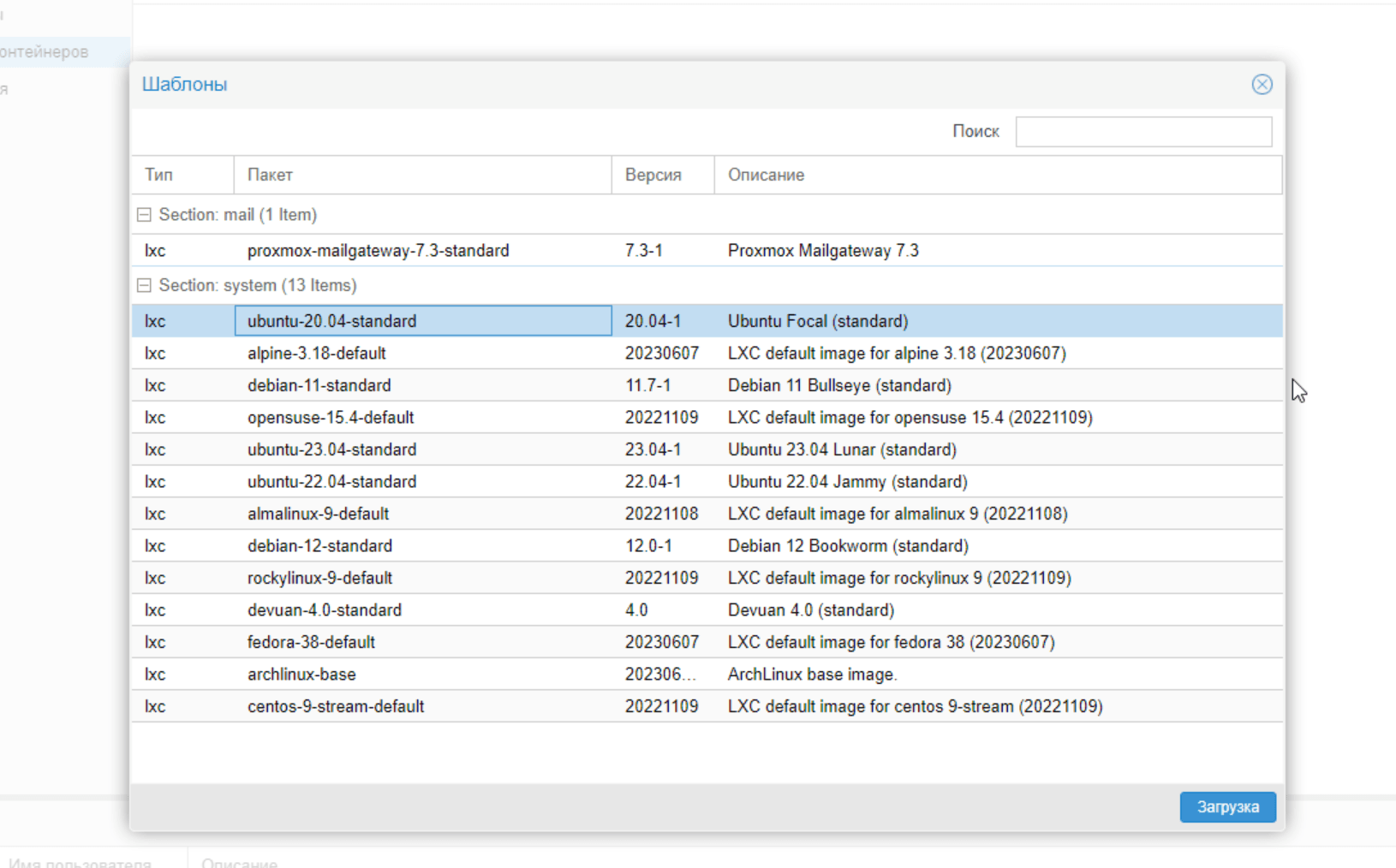Viewport: 1396px width, 868px height.
Task: Click version 23.04-1 cell
Action: (x=663, y=449)
